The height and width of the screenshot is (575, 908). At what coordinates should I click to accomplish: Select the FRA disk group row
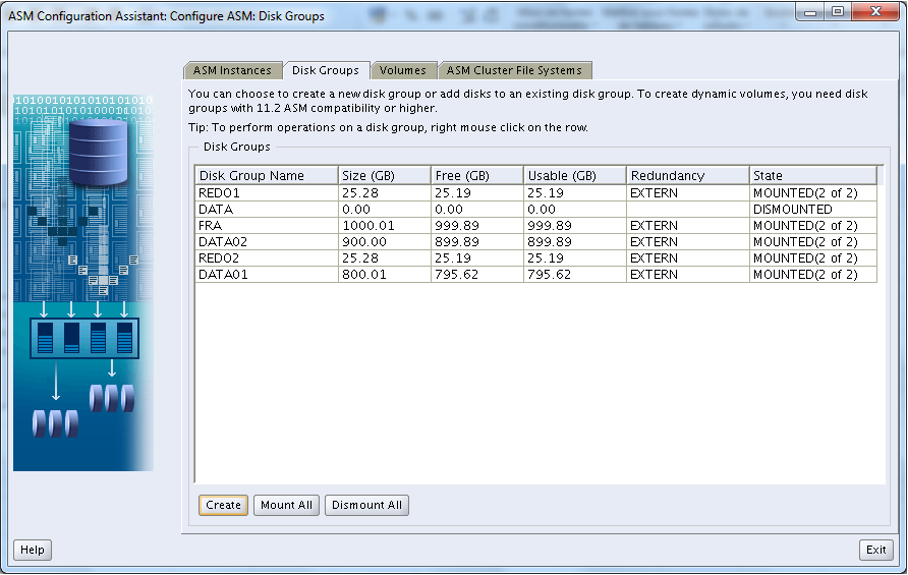[536, 225]
